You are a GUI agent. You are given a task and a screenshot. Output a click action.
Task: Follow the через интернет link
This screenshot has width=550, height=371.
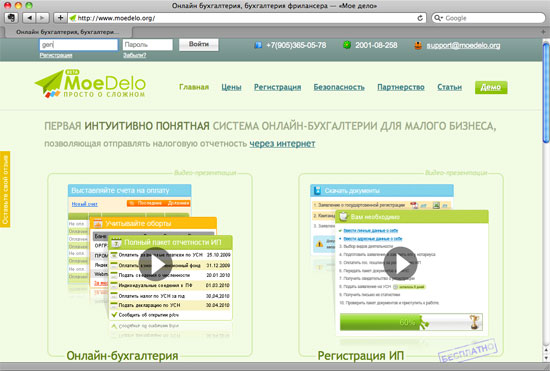282,144
